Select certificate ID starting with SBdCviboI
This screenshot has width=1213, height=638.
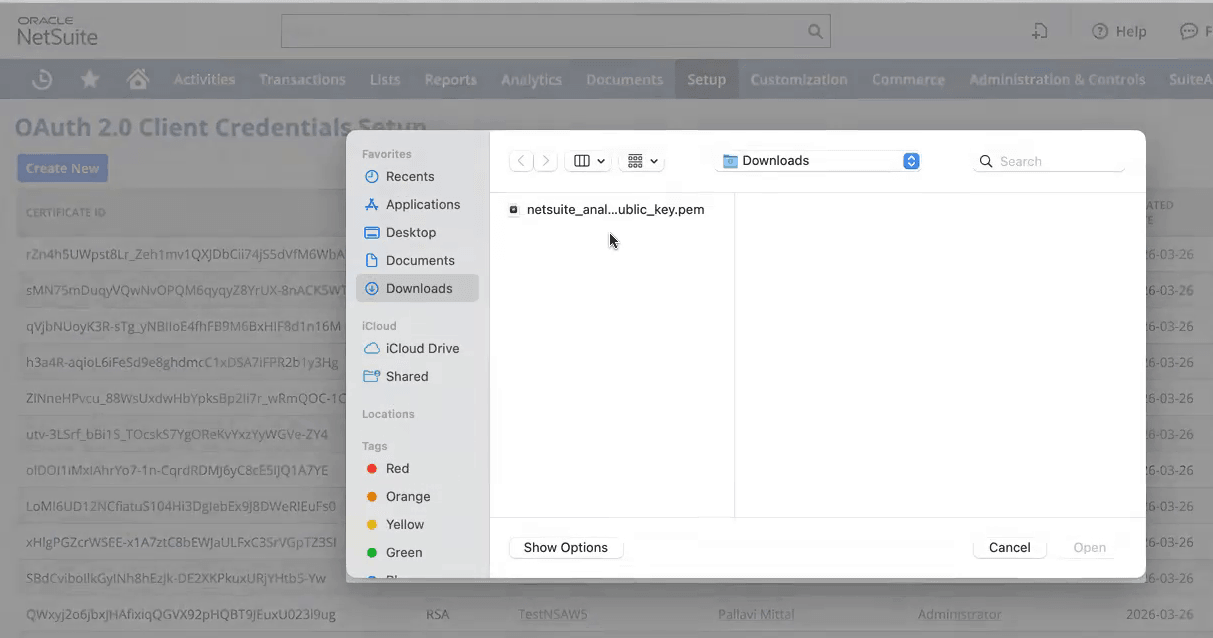[176, 578]
